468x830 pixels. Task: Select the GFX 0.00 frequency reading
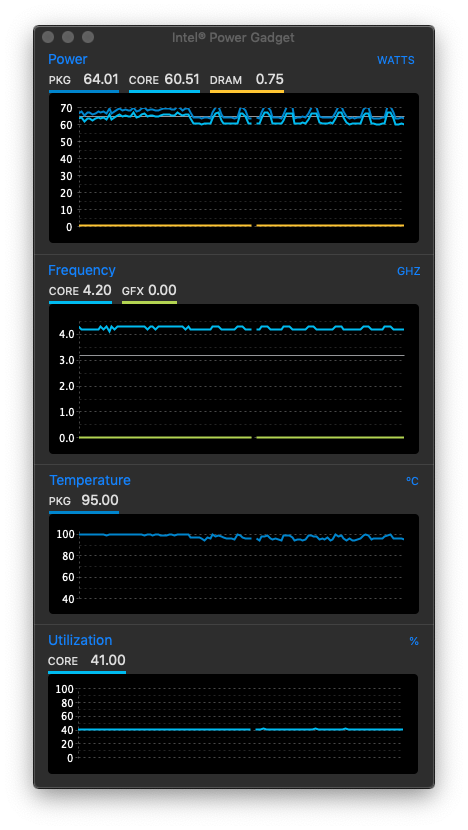coord(149,291)
